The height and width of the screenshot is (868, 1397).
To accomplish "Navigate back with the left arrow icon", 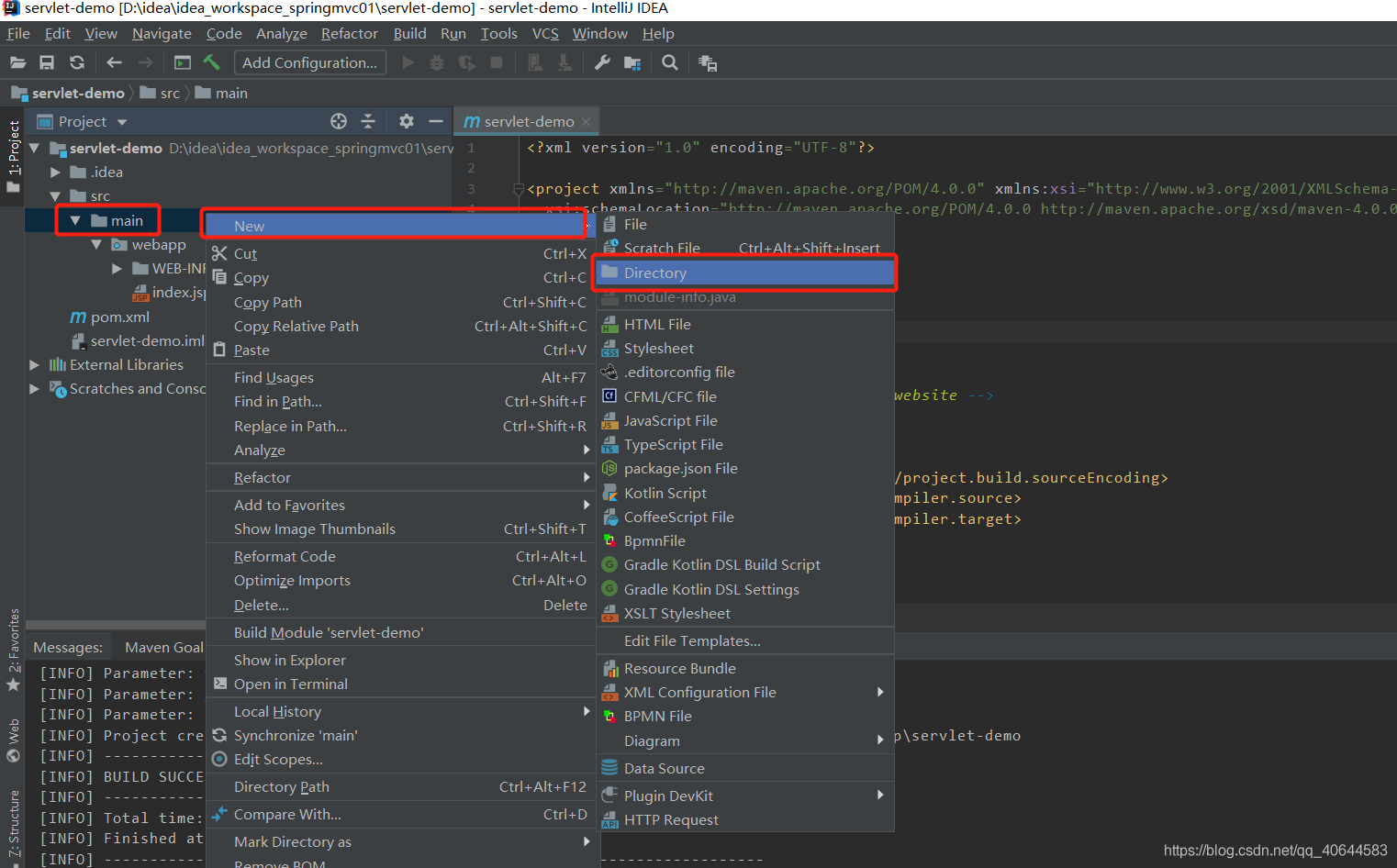I will click(114, 62).
